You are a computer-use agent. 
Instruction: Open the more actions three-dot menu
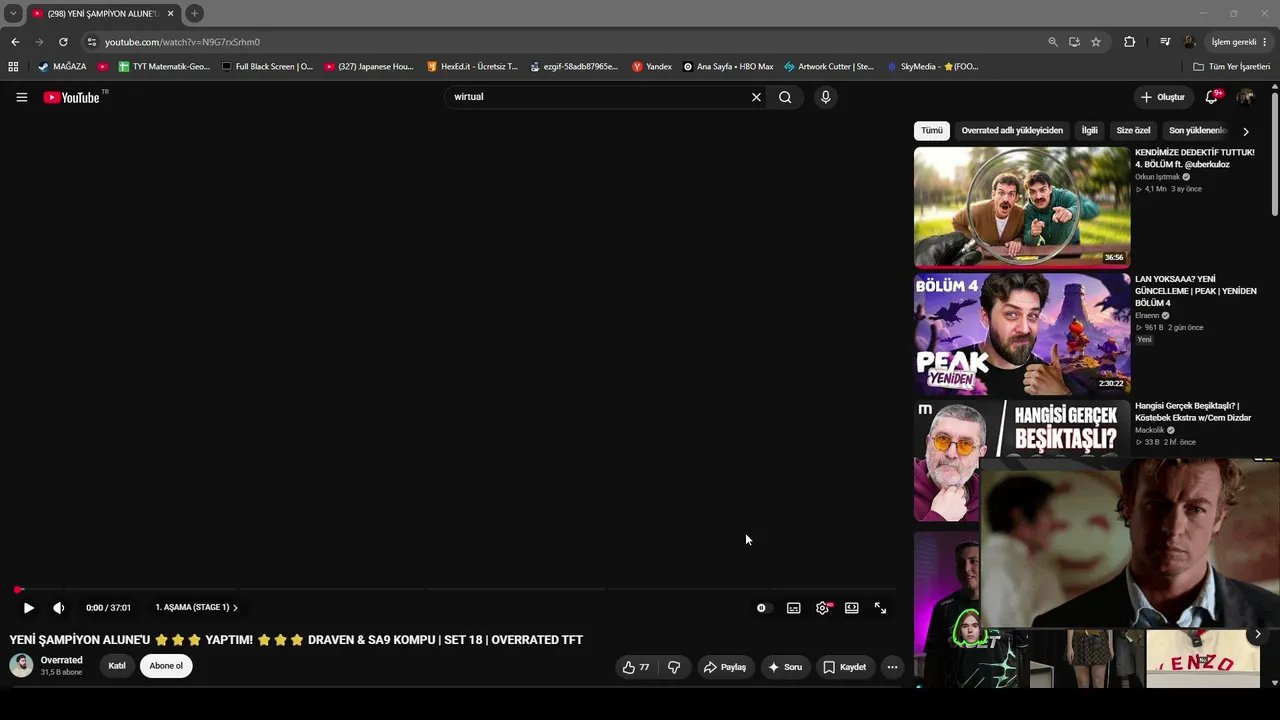point(892,667)
